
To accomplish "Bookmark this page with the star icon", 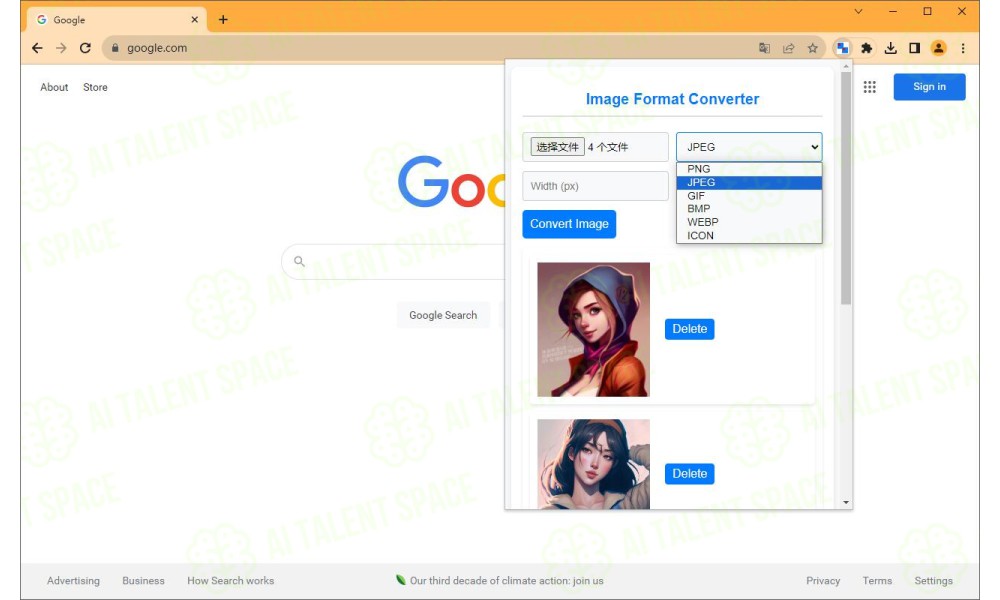I will tap(812, 48).
